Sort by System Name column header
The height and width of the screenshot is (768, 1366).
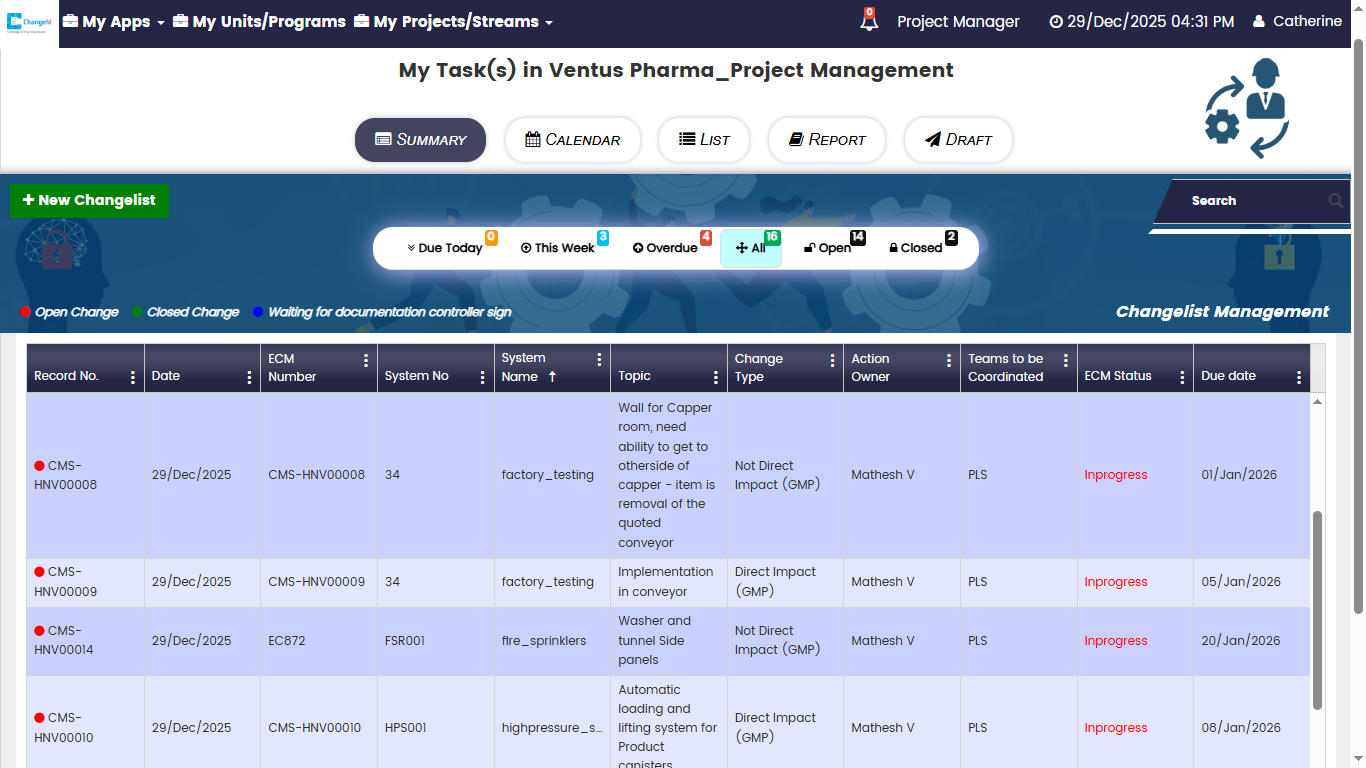[x=523, y=367]
